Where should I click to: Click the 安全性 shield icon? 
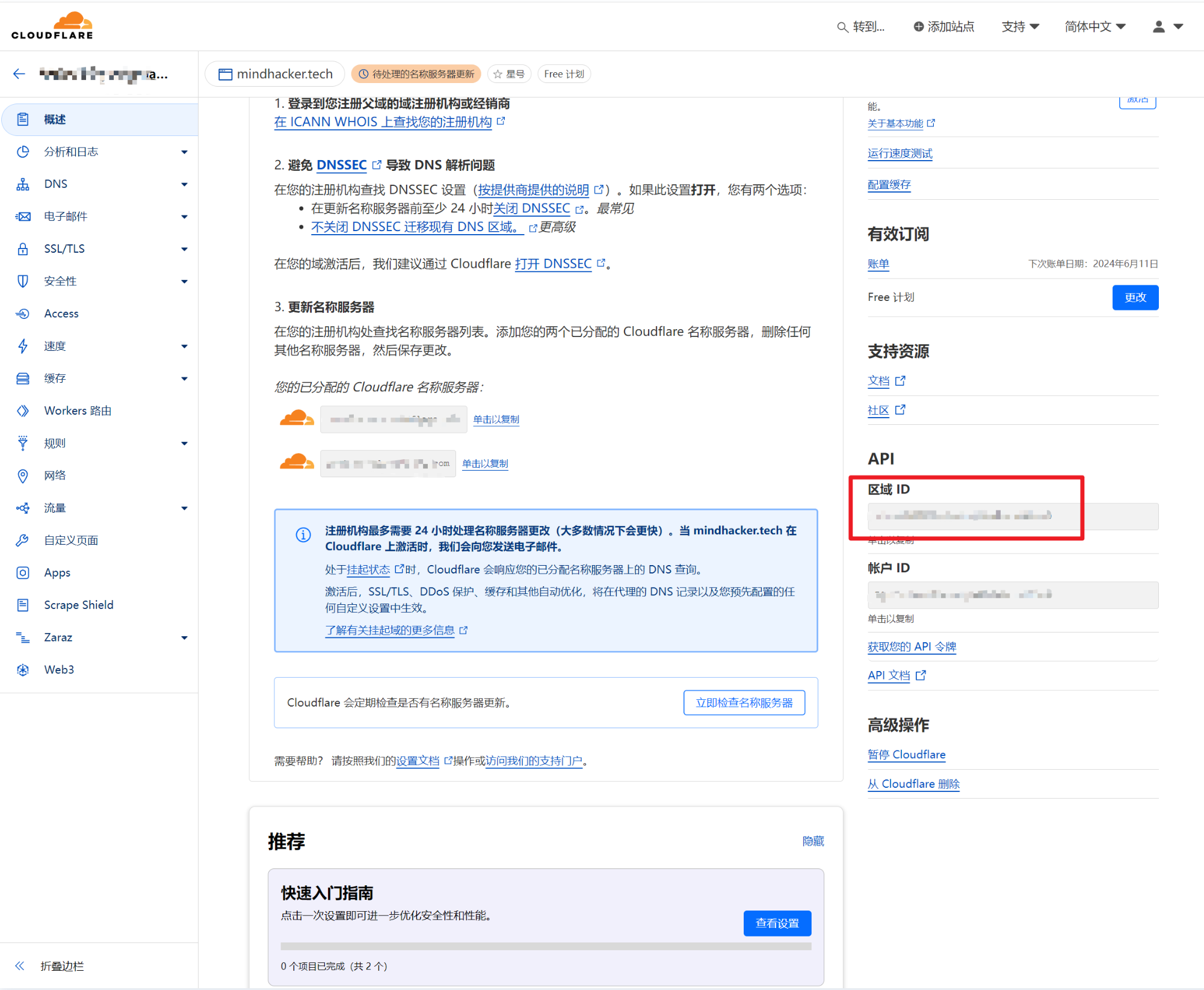point(23,281)
